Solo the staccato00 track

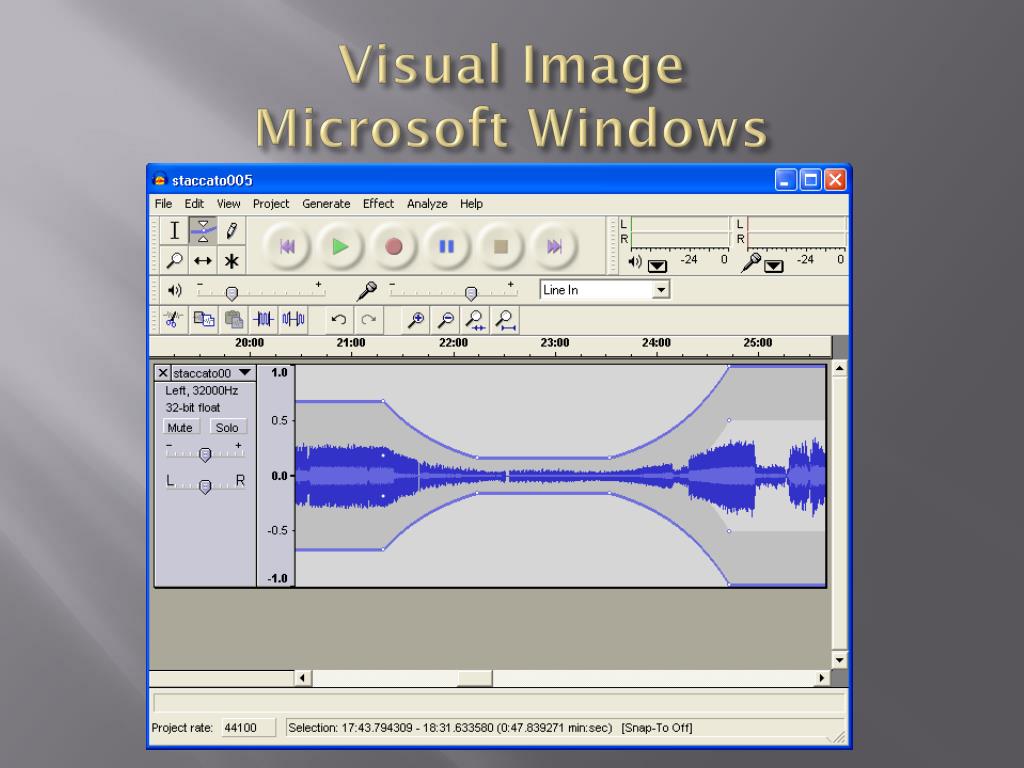227,427
